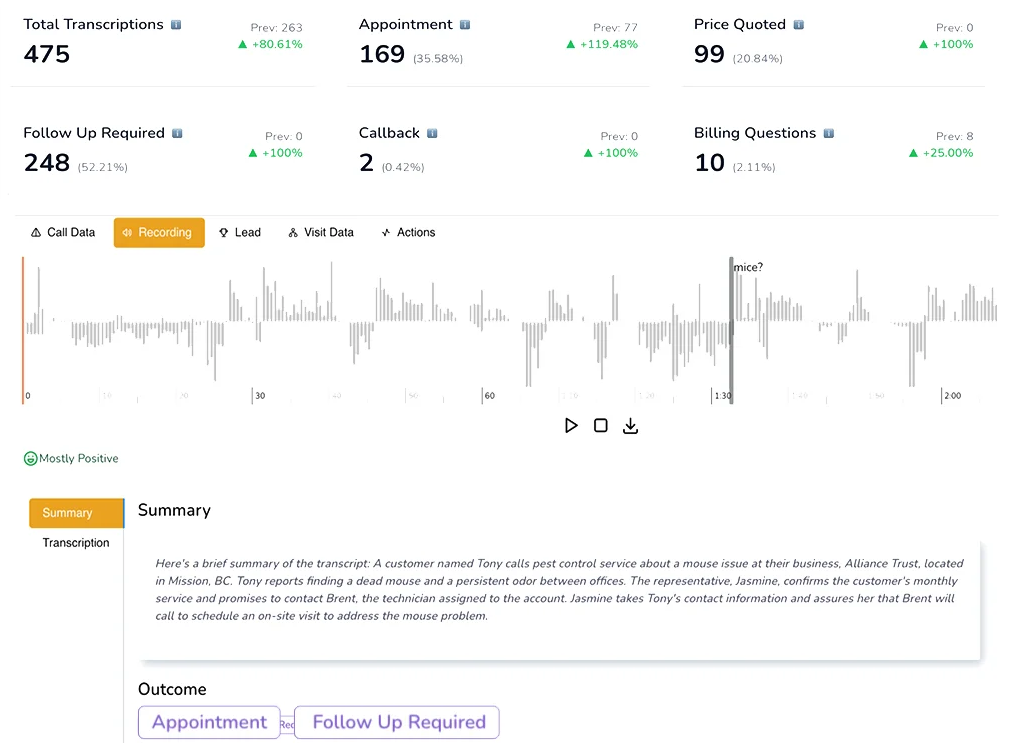Click the Mostly Positive sentiment indicator
The width and height of the screenshot is (1011, 743).
[72, 458]
